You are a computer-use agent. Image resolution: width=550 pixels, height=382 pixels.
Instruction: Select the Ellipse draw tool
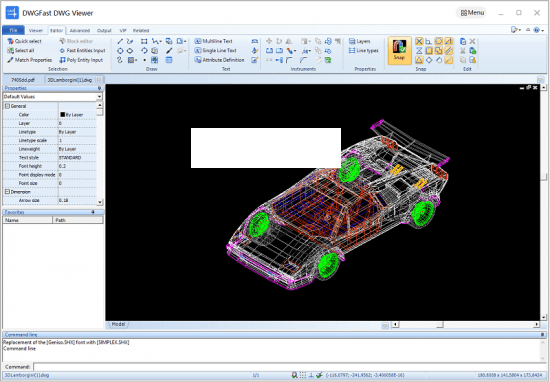click(x=130, y=51)
